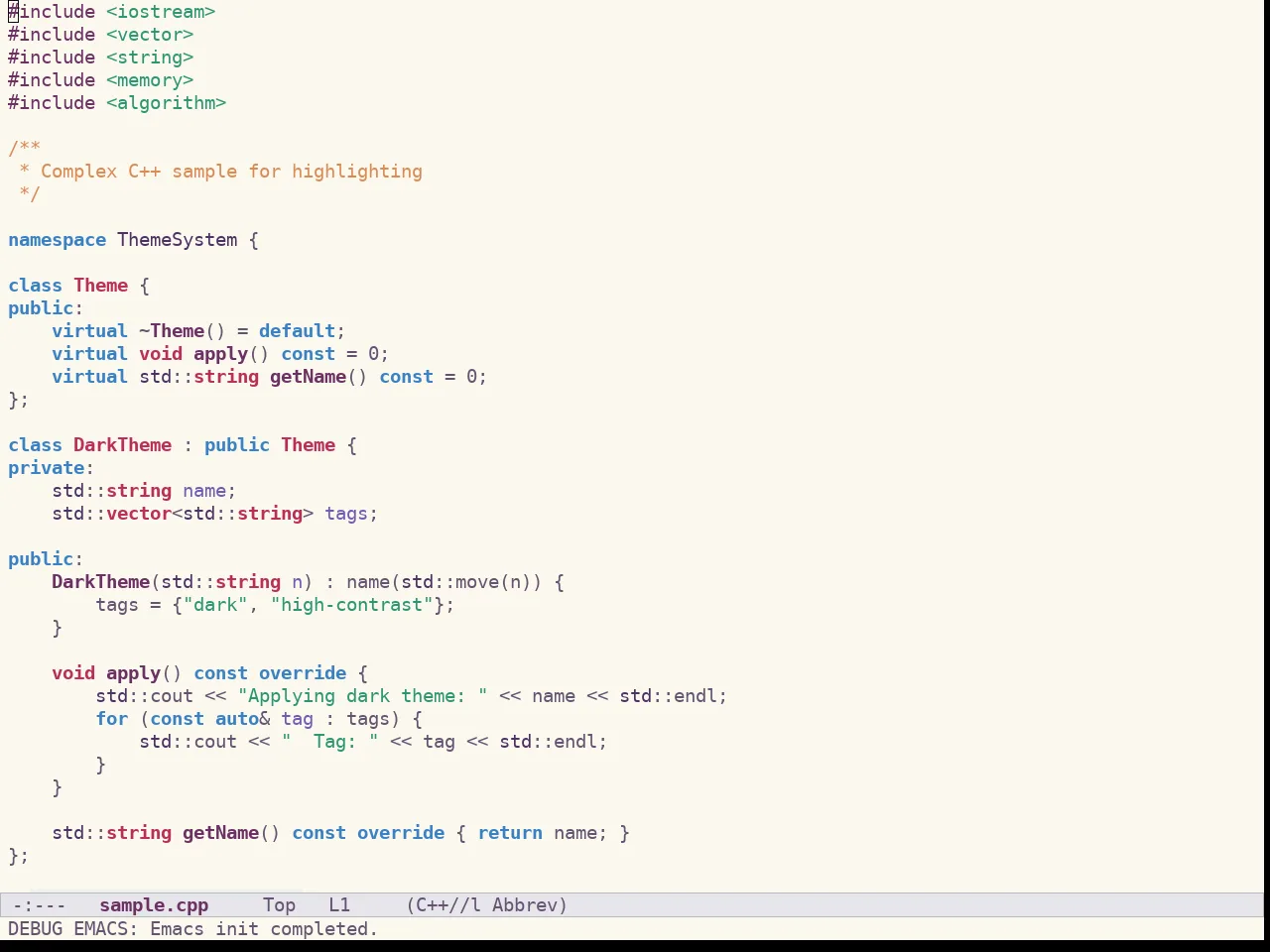Click the 'ThemeSystem' namespace name
The width and height of the screenshot is (1270, 952).
coord(178,240)
